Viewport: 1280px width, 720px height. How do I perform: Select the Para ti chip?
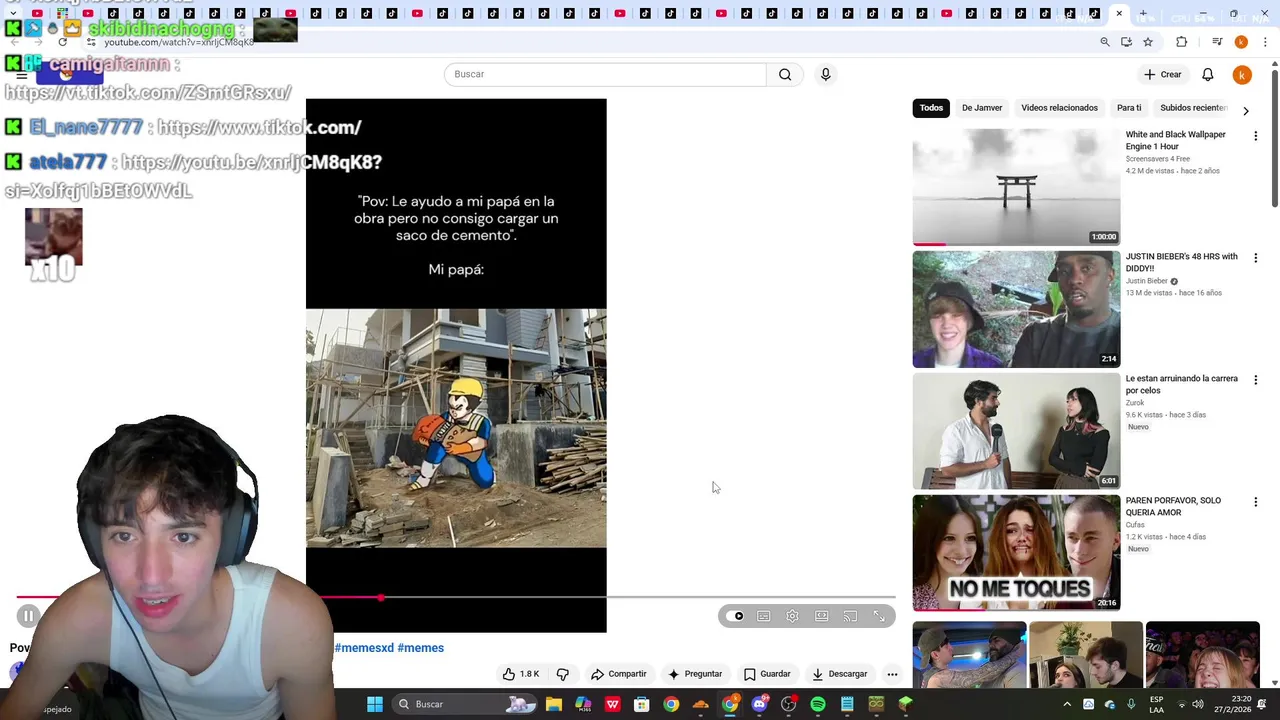point(1129,108)
